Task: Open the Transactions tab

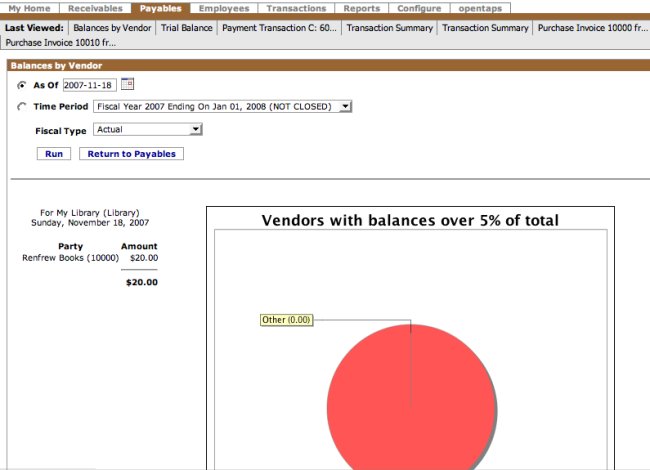Action: coord(295,8)
